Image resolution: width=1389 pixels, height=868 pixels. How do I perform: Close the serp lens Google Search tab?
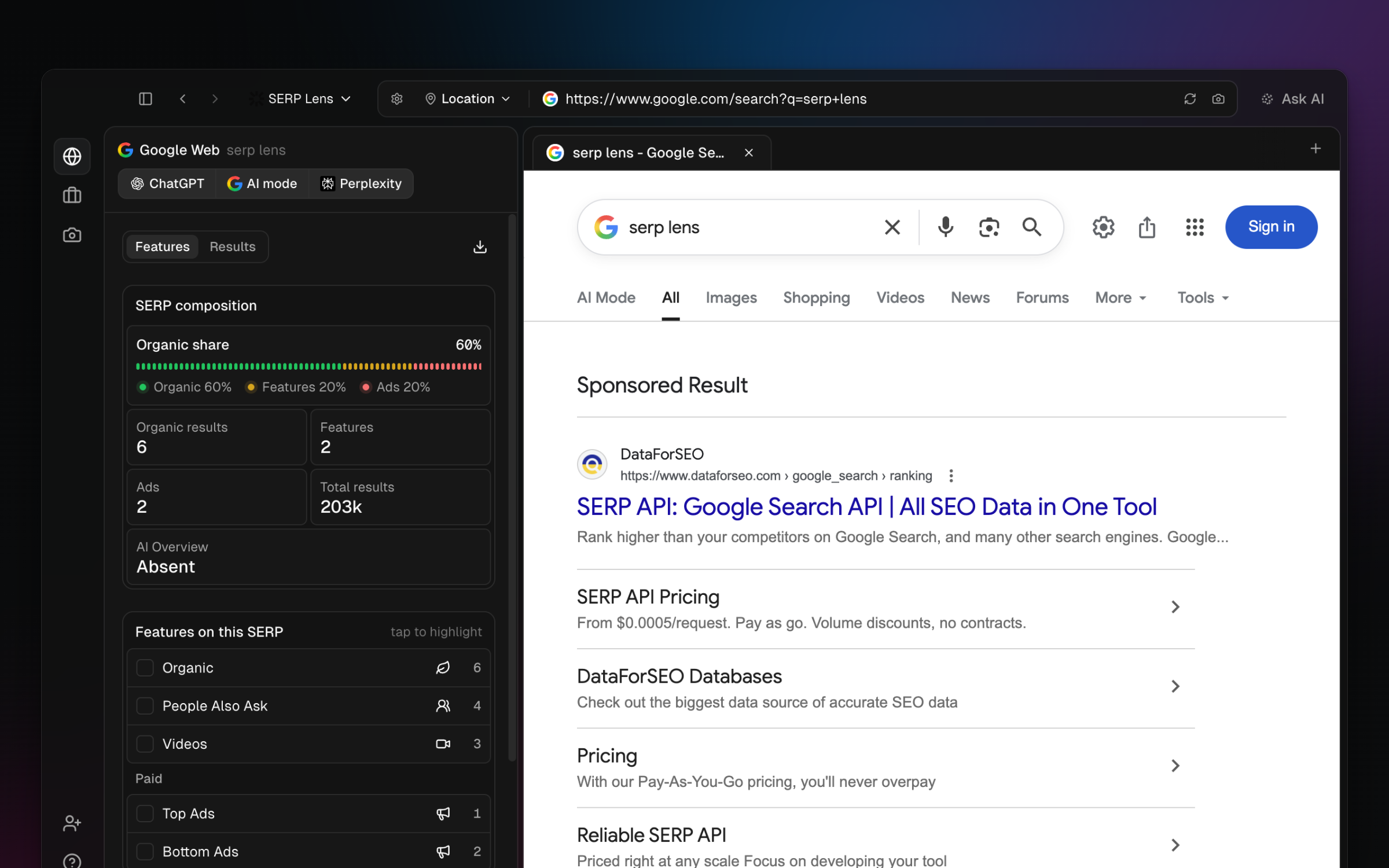pyautogui.click(x=749, y=153)
